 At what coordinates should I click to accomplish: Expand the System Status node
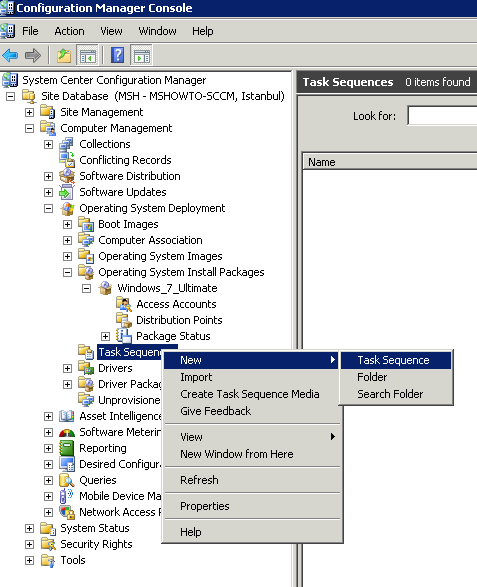pyautogui.click(x=30, y=528)
